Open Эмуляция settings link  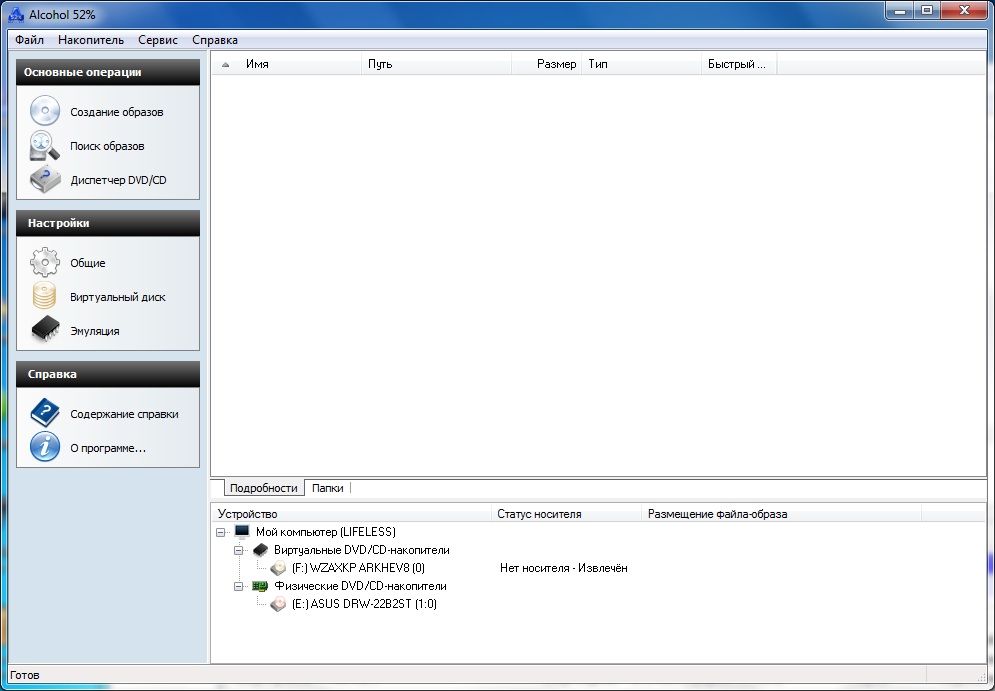[95, 331]
